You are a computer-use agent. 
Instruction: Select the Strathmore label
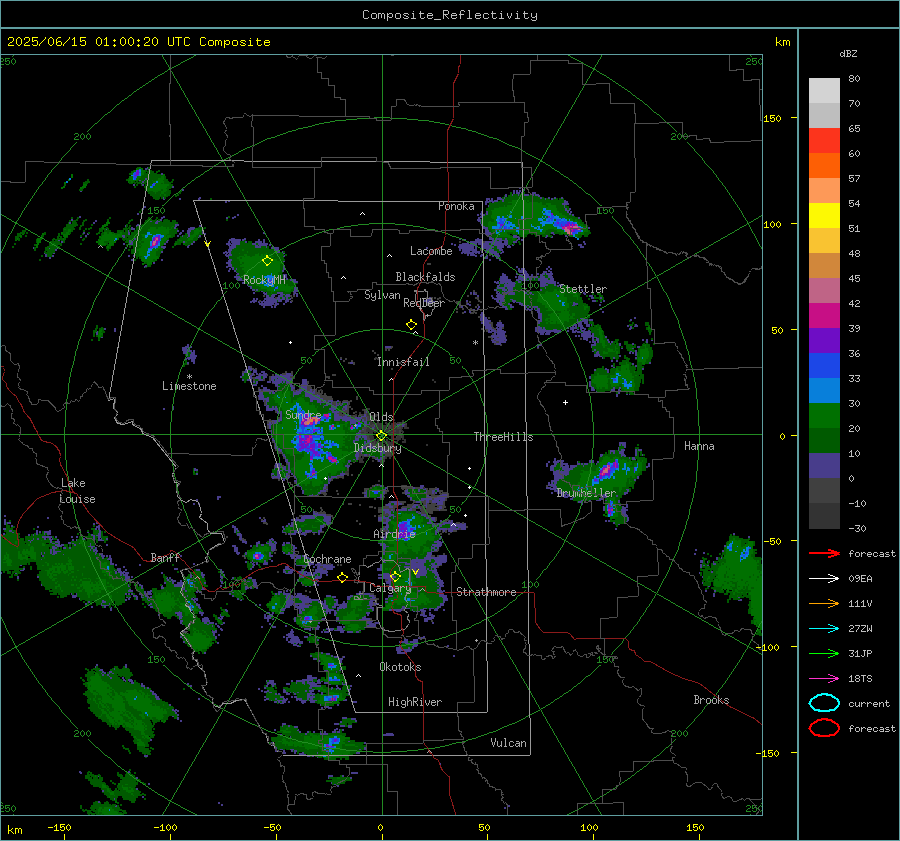point(486,592)
